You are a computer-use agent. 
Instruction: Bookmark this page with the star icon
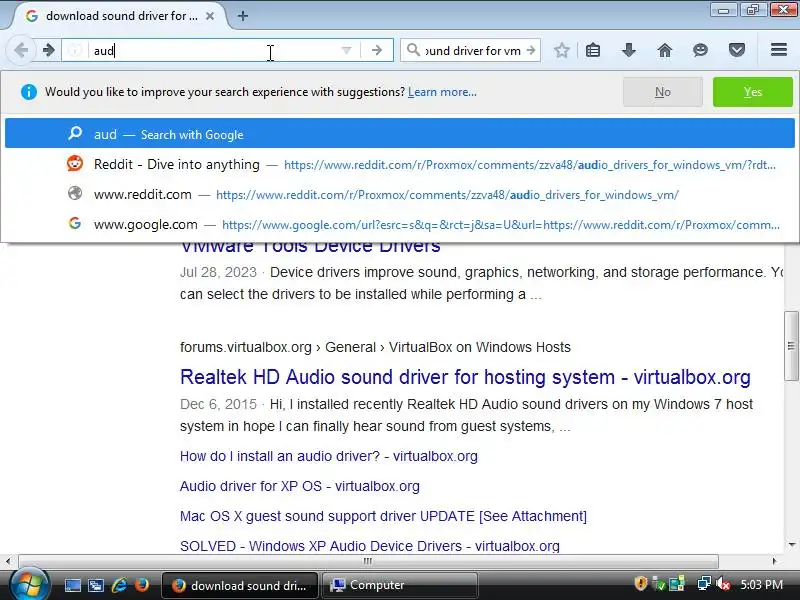point(562,50)
